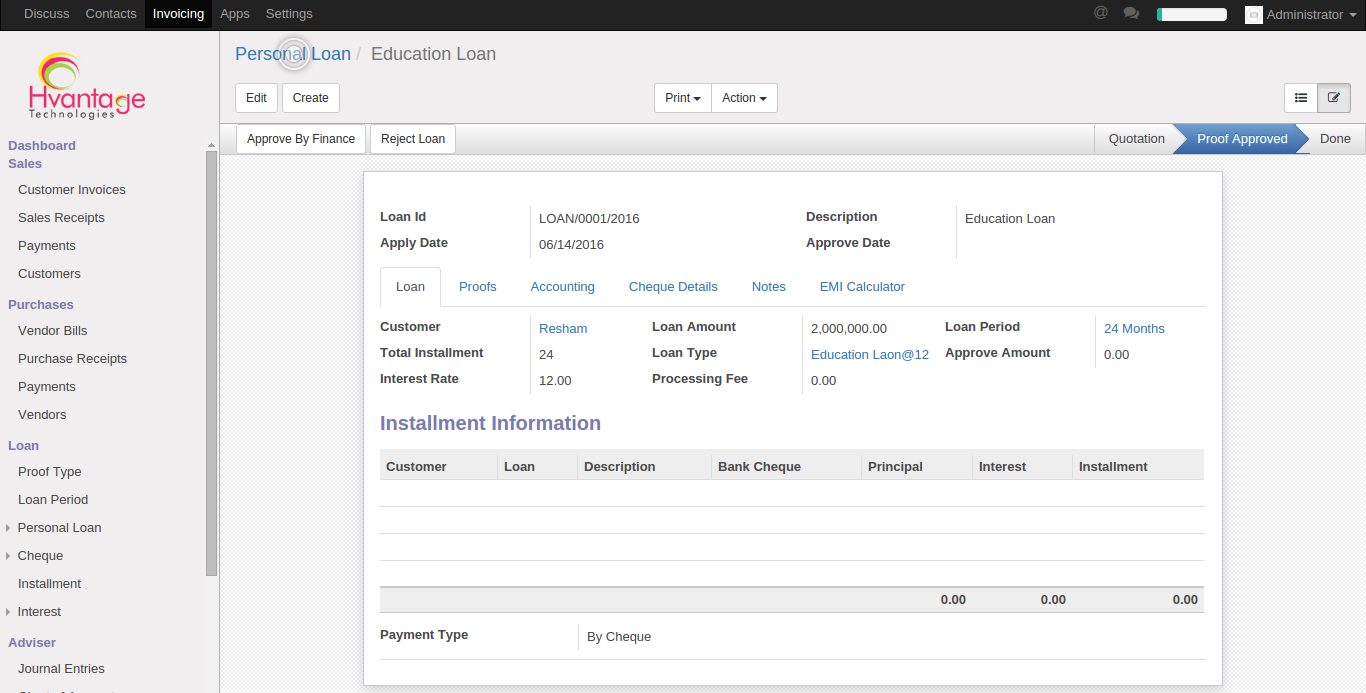Viewport: 1366px width, 693px height.
Task: Switch to the Accounting tab
Action: point(563,287)
